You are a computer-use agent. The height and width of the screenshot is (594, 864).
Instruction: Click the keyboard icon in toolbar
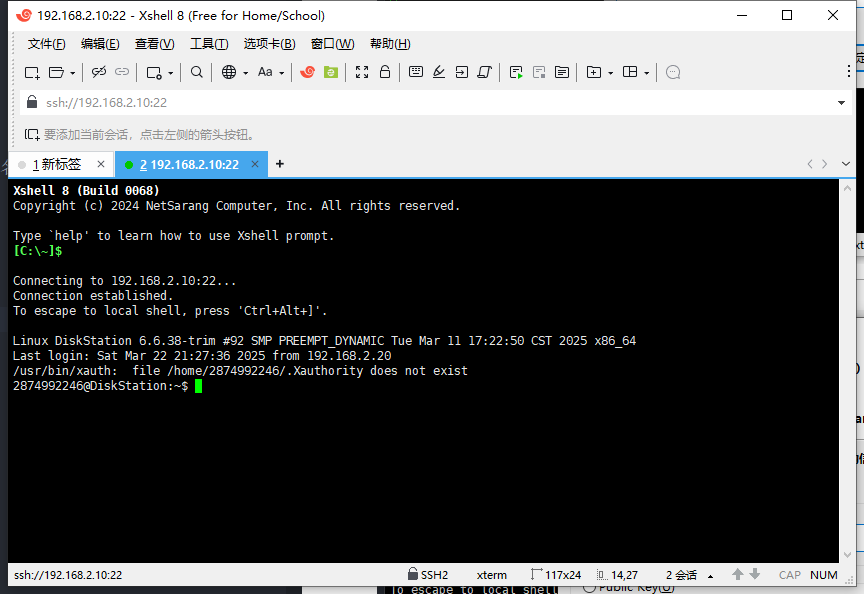pyautogui.click(x=415, y=72)
